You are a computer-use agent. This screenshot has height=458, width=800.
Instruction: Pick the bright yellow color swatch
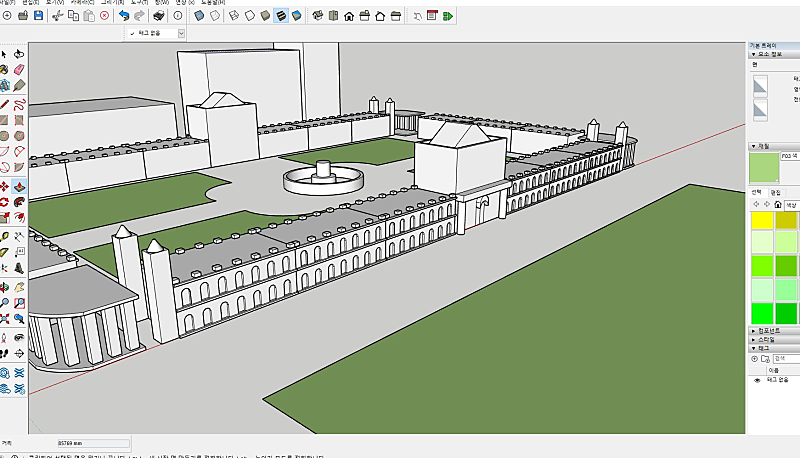pyautogui.click(x=761, y=220)
